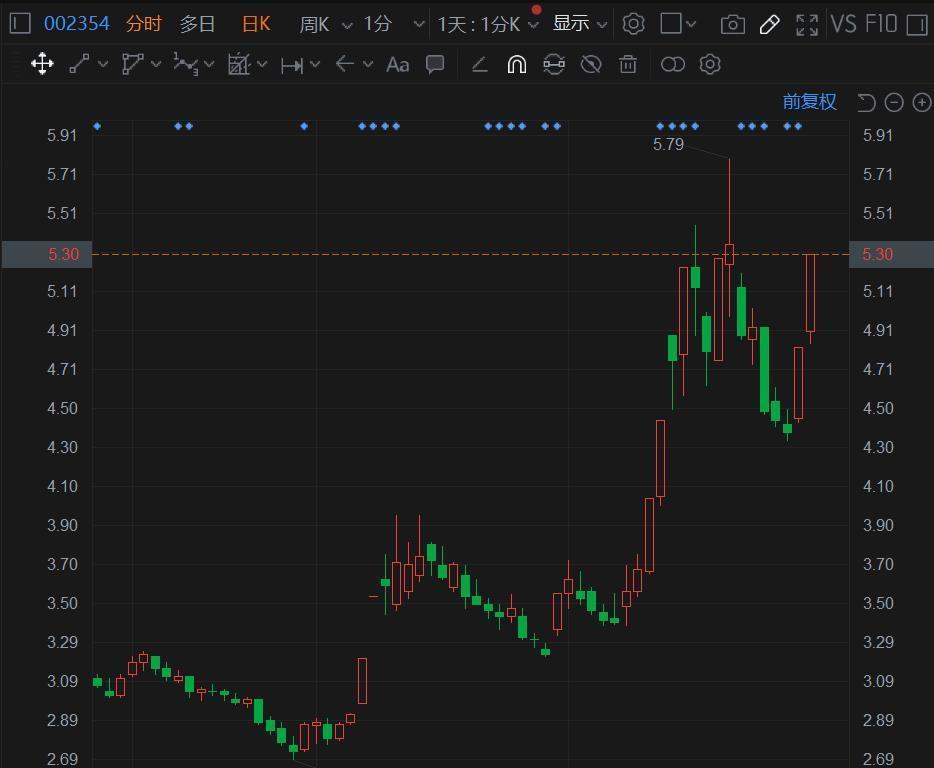Select the chart analysis region tool
The height and width of the screenshot is (768, 934).
click(239, 64)
